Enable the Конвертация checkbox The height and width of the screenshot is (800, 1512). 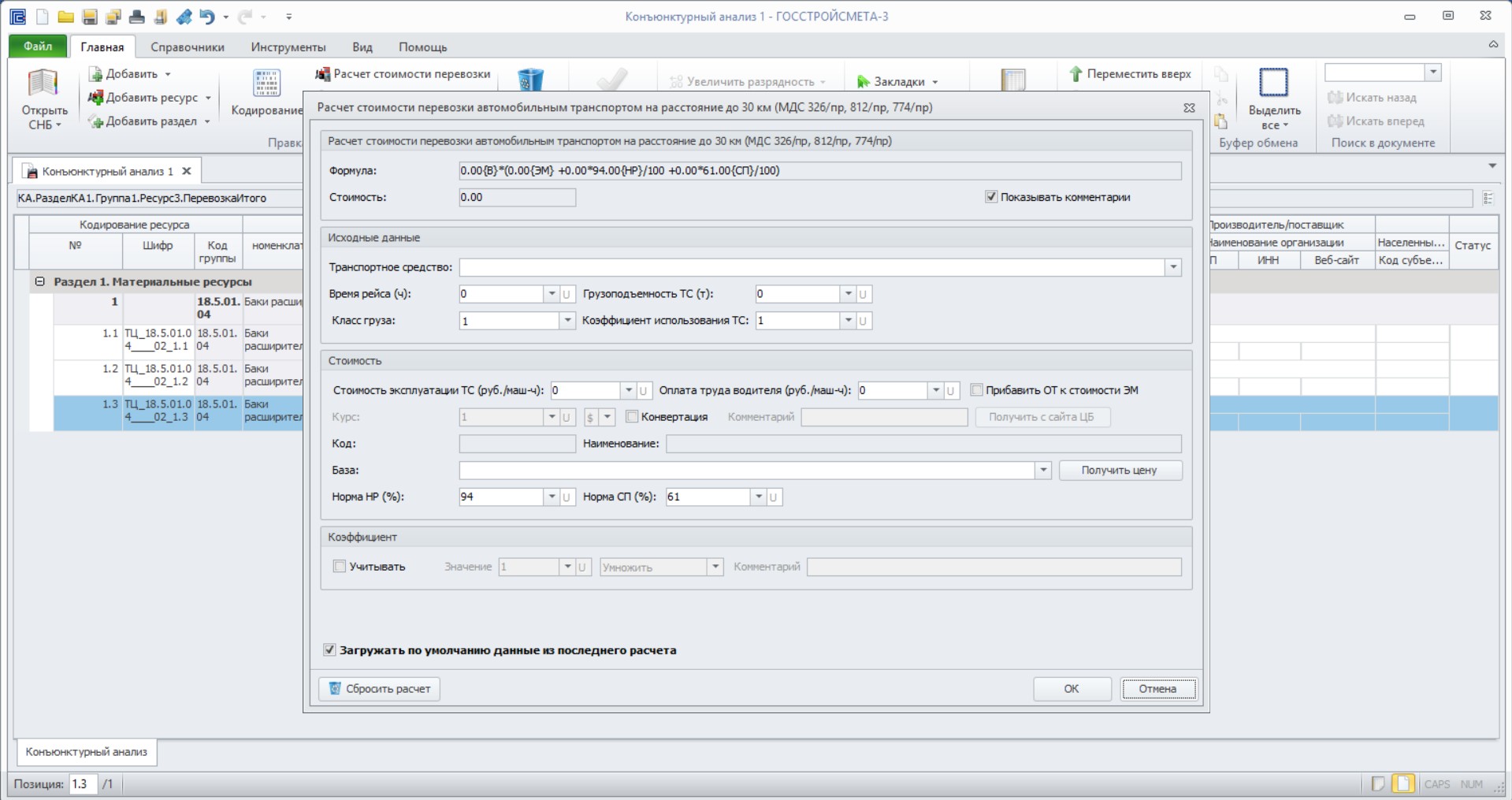click(x=631, y=416)
